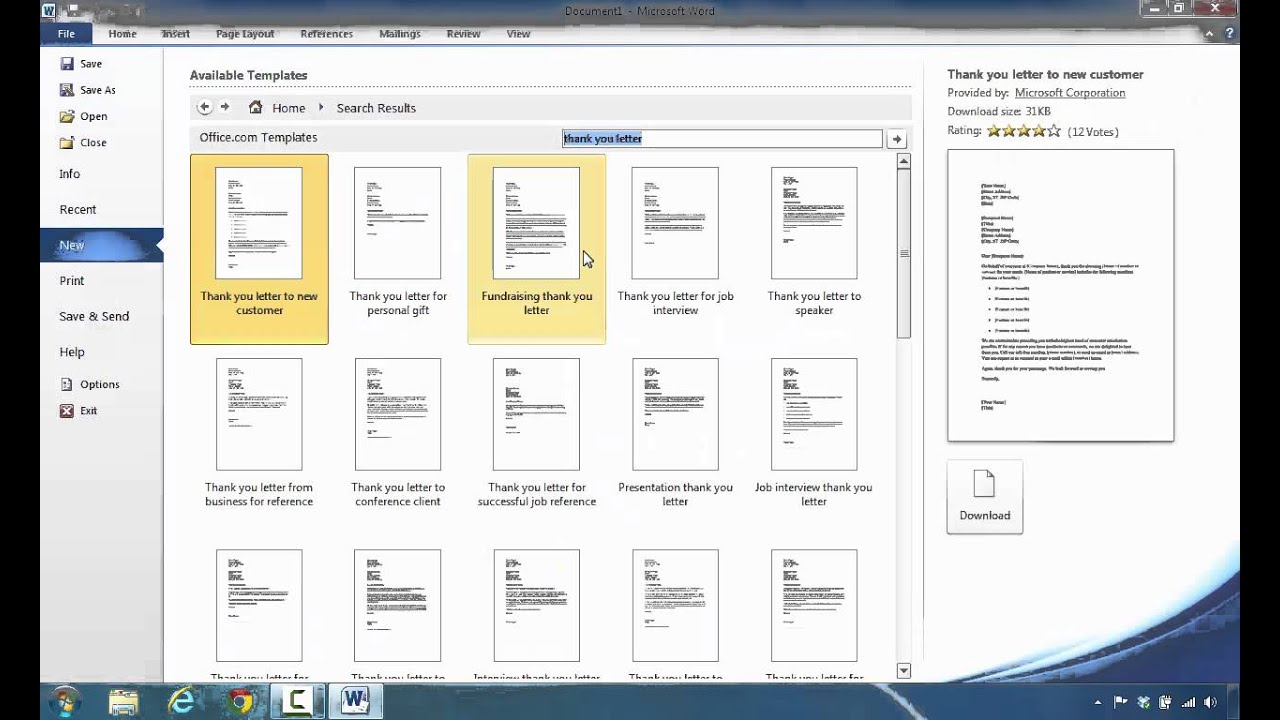Switch to the Home ribbon tab
This screenshot has width=1280, height=720.
(122, 33)
